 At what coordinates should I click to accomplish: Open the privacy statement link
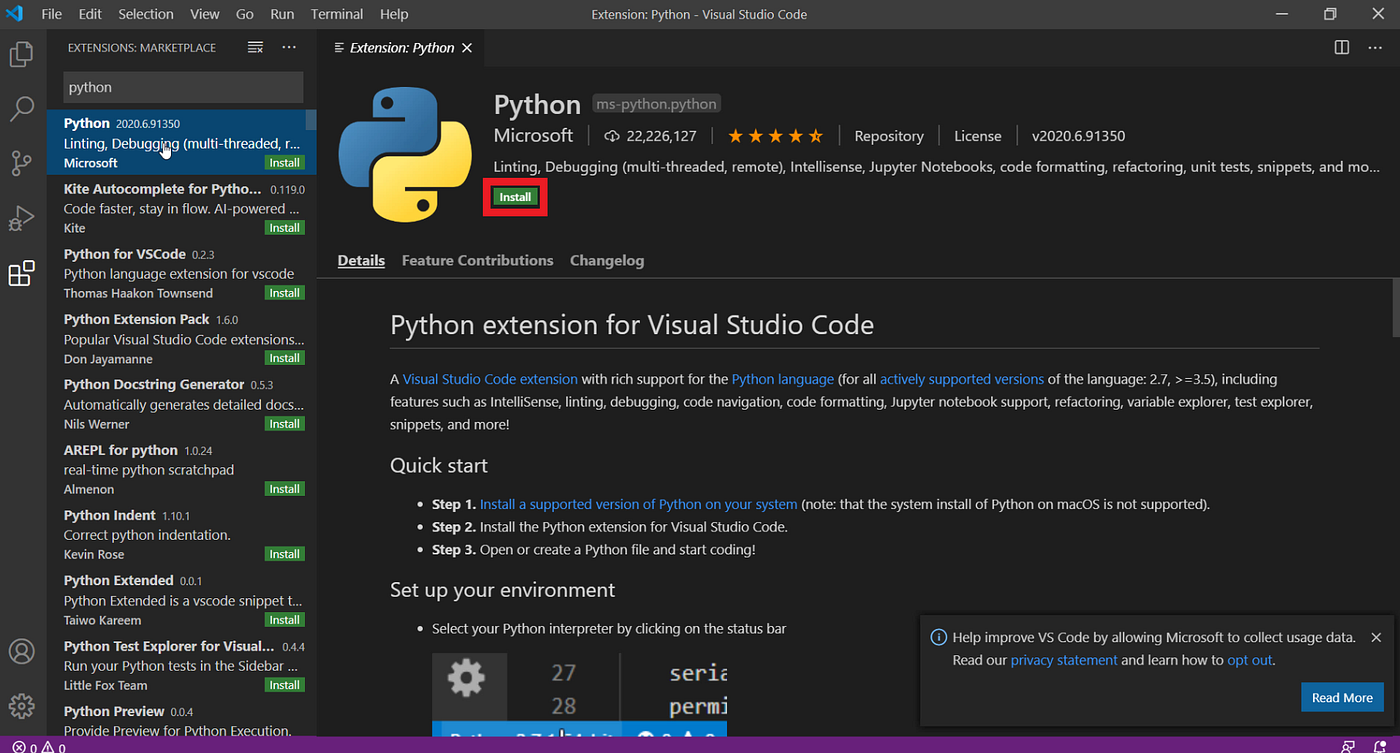pyautogui.click(x=1064, y=660)
